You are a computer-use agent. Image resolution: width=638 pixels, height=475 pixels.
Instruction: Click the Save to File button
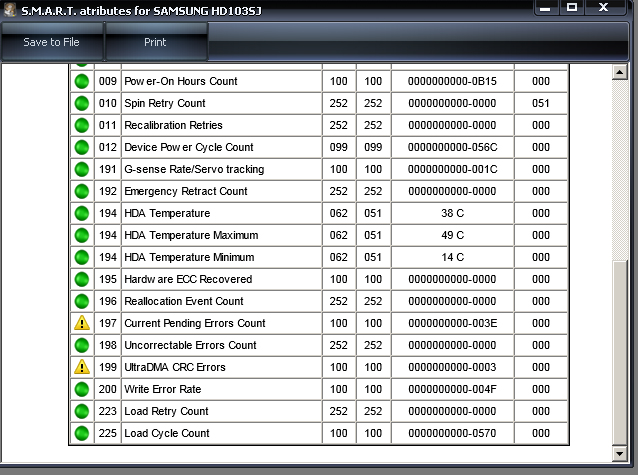[x=52, y=42]
